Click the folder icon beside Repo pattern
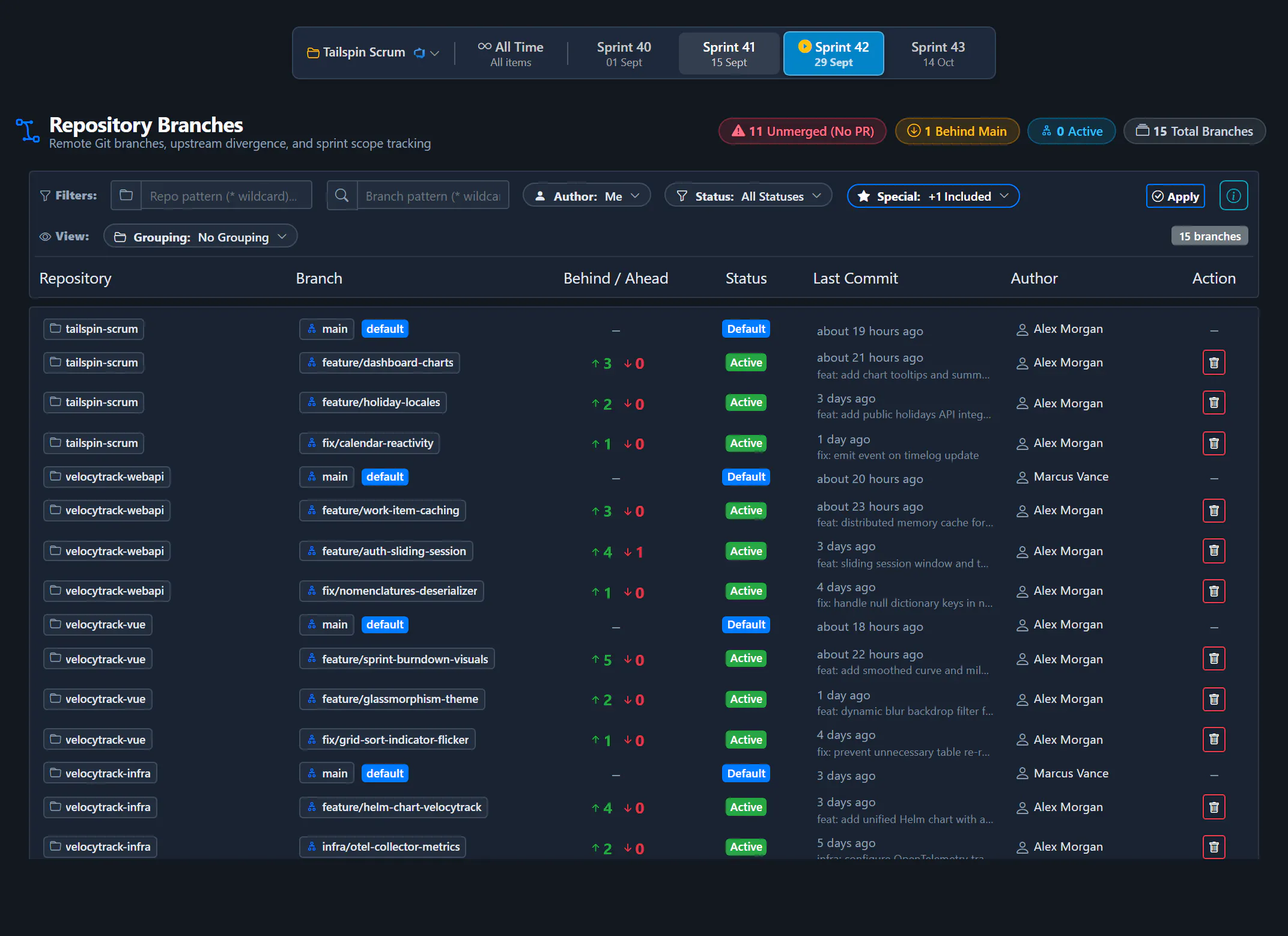1288x936 pixels. click(126, 195)
